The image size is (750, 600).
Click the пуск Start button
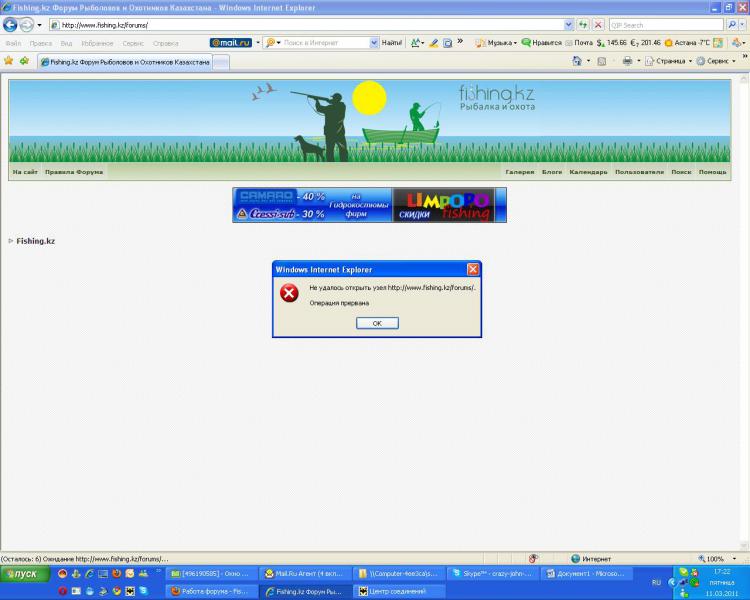[x=25, y=574]
